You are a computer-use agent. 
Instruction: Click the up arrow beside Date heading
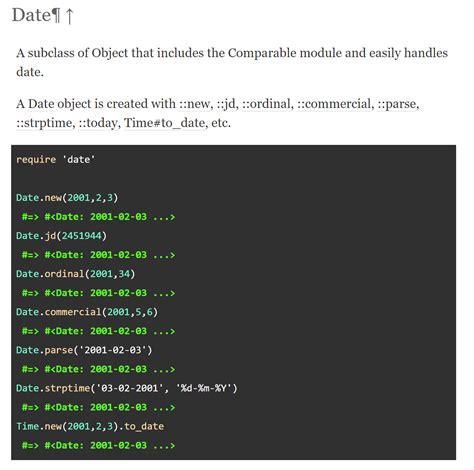[69, 16]
